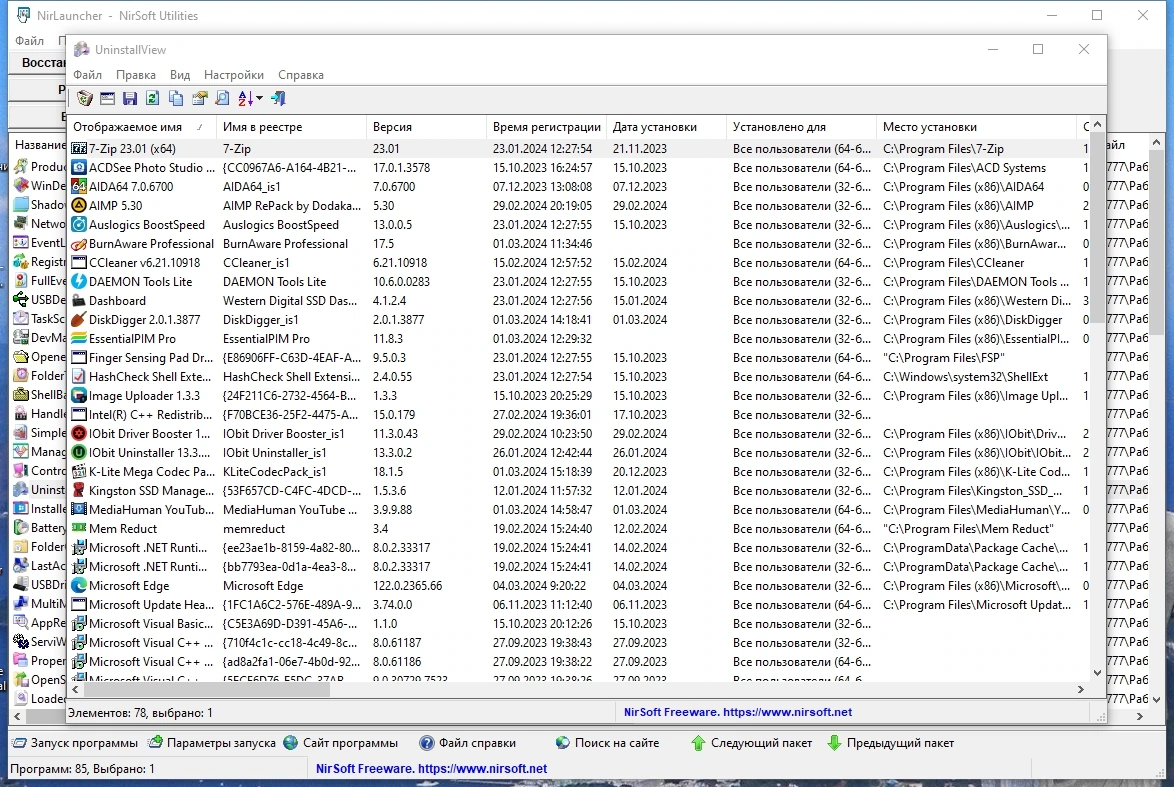This screenshot has width=1174, height=787.
Task: Click the Find magnifier toolbar icon
Action: (222, 98)
